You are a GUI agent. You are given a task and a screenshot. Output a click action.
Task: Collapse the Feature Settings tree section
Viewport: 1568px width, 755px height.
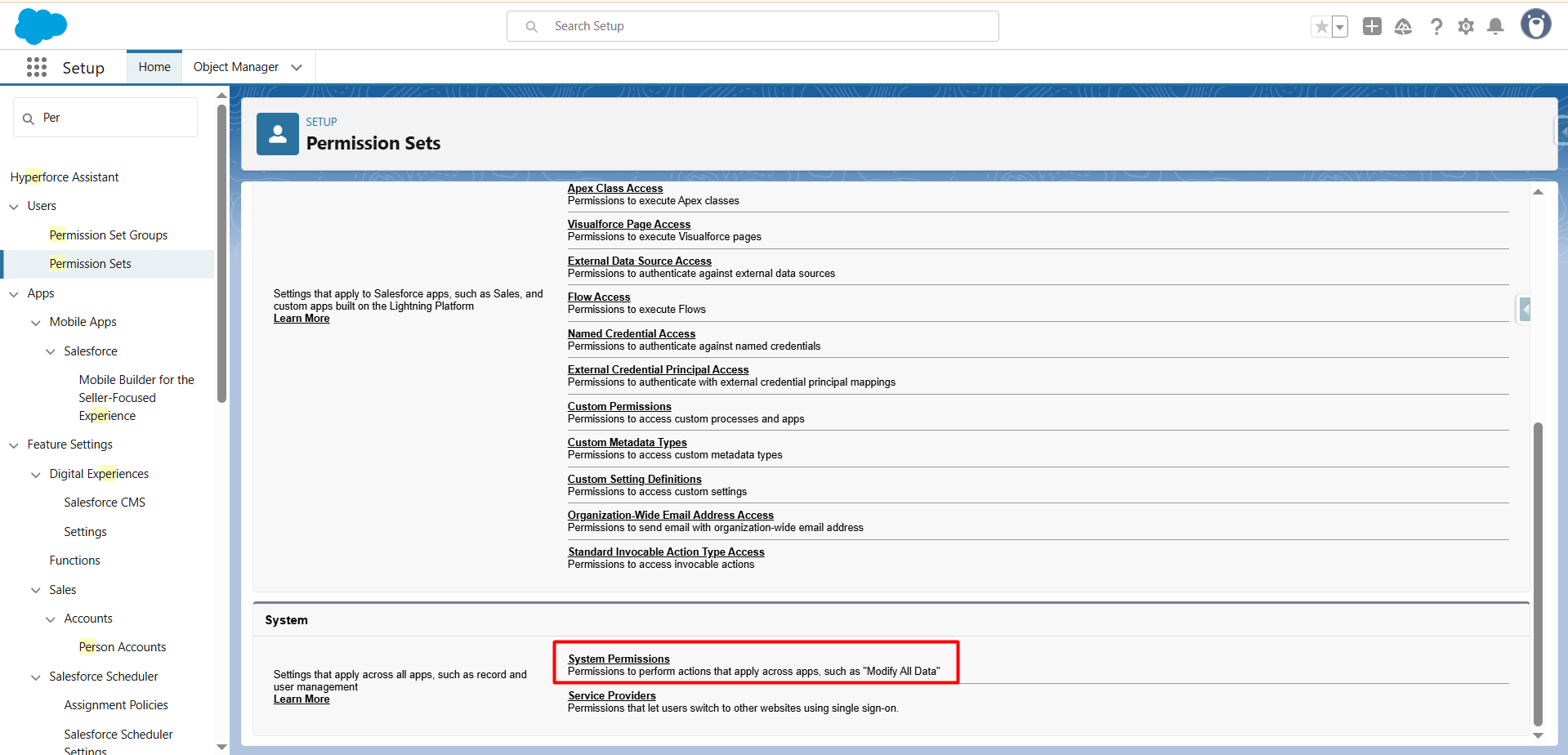[14, 445]
